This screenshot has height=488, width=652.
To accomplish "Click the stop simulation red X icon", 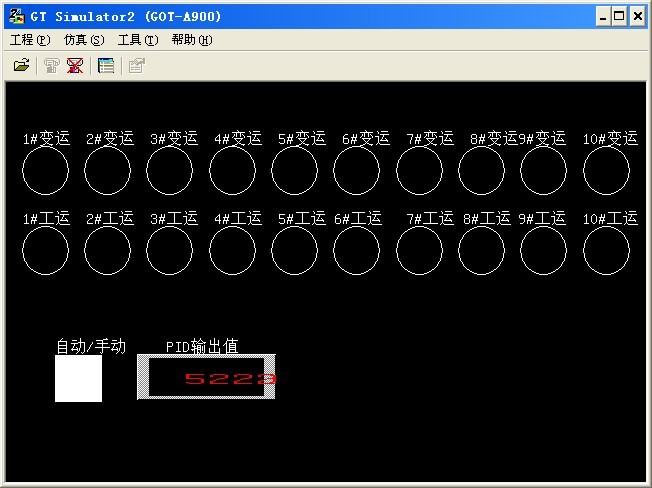I will coord(75,66).
